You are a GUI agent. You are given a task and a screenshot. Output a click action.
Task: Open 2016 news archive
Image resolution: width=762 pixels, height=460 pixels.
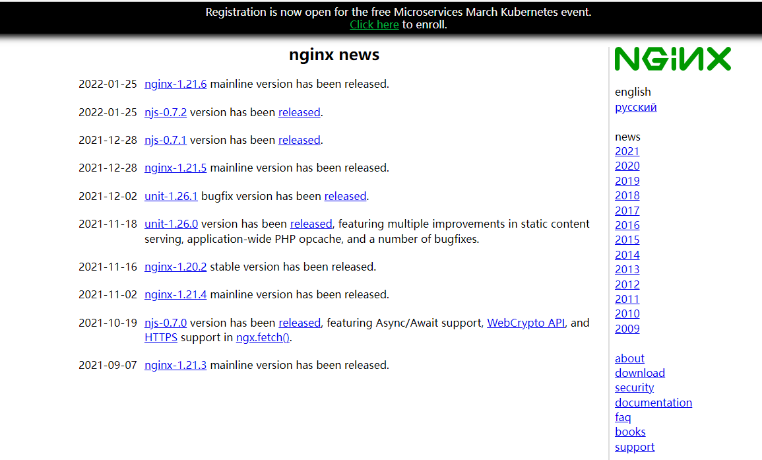(627, 225)
